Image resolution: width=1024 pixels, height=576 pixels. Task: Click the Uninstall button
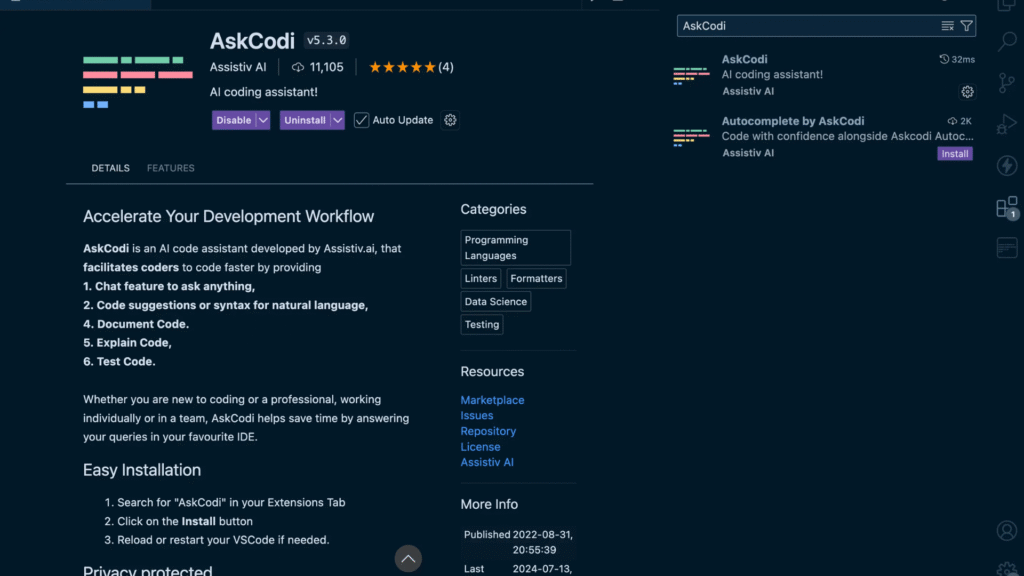pyautogui.click(x=305, y=120)
